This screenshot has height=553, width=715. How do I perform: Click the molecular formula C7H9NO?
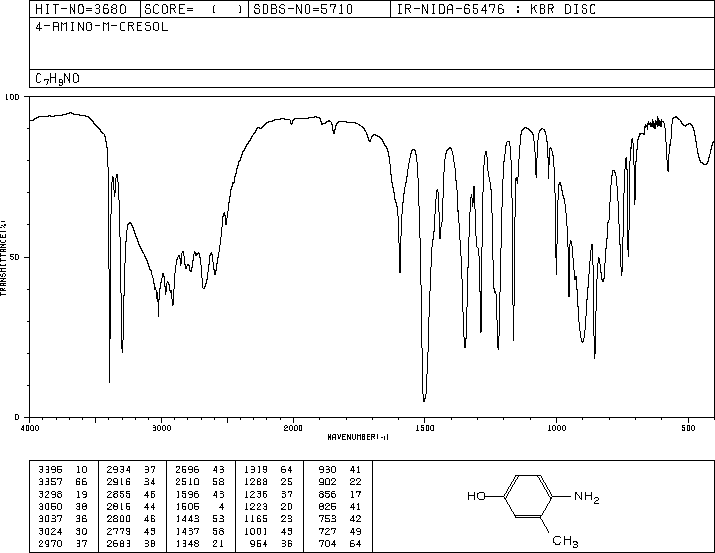click(57, 79)
